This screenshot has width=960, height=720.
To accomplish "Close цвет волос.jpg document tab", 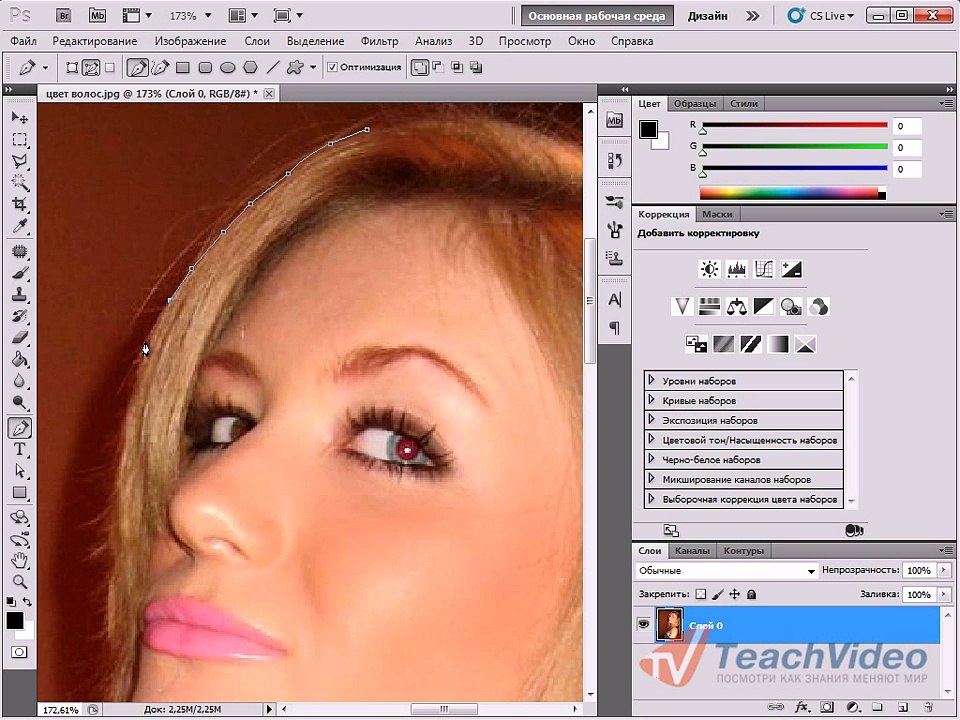I will coord(269,94).
